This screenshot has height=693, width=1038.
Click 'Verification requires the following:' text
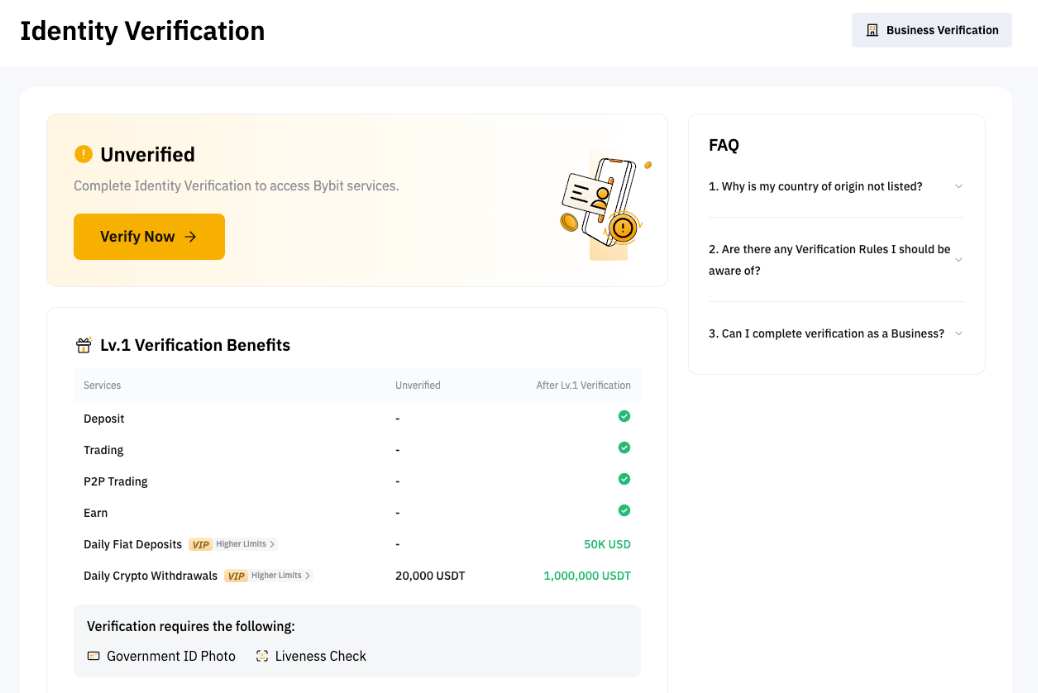(191, 626)
